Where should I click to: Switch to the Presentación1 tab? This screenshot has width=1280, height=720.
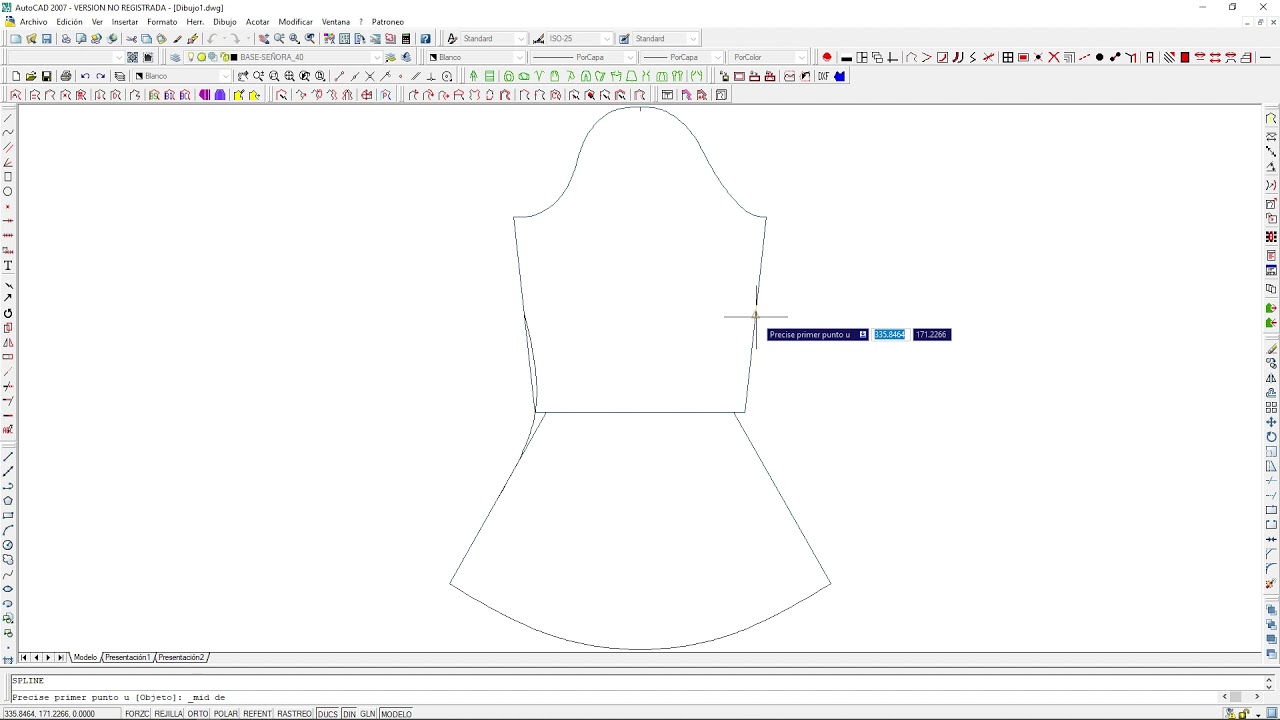(x=128, y=658)
